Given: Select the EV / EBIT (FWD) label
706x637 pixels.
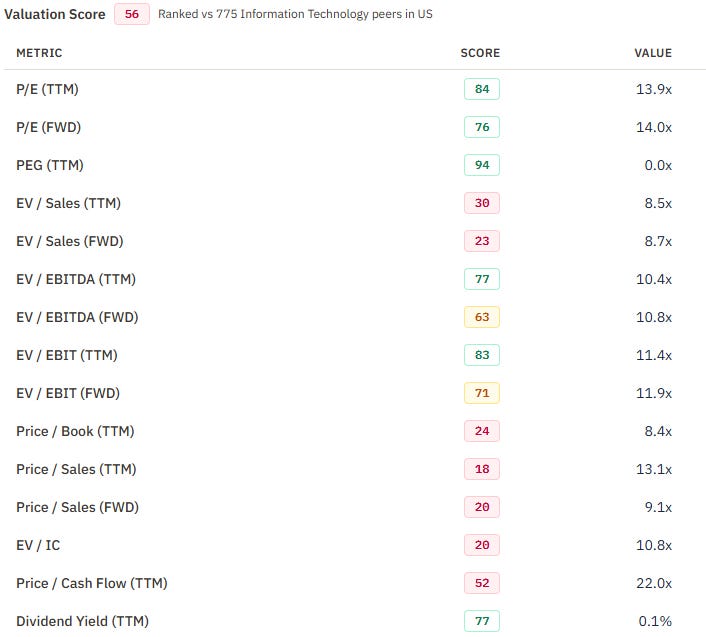Looking at the screenshot, I should (68, 393).
